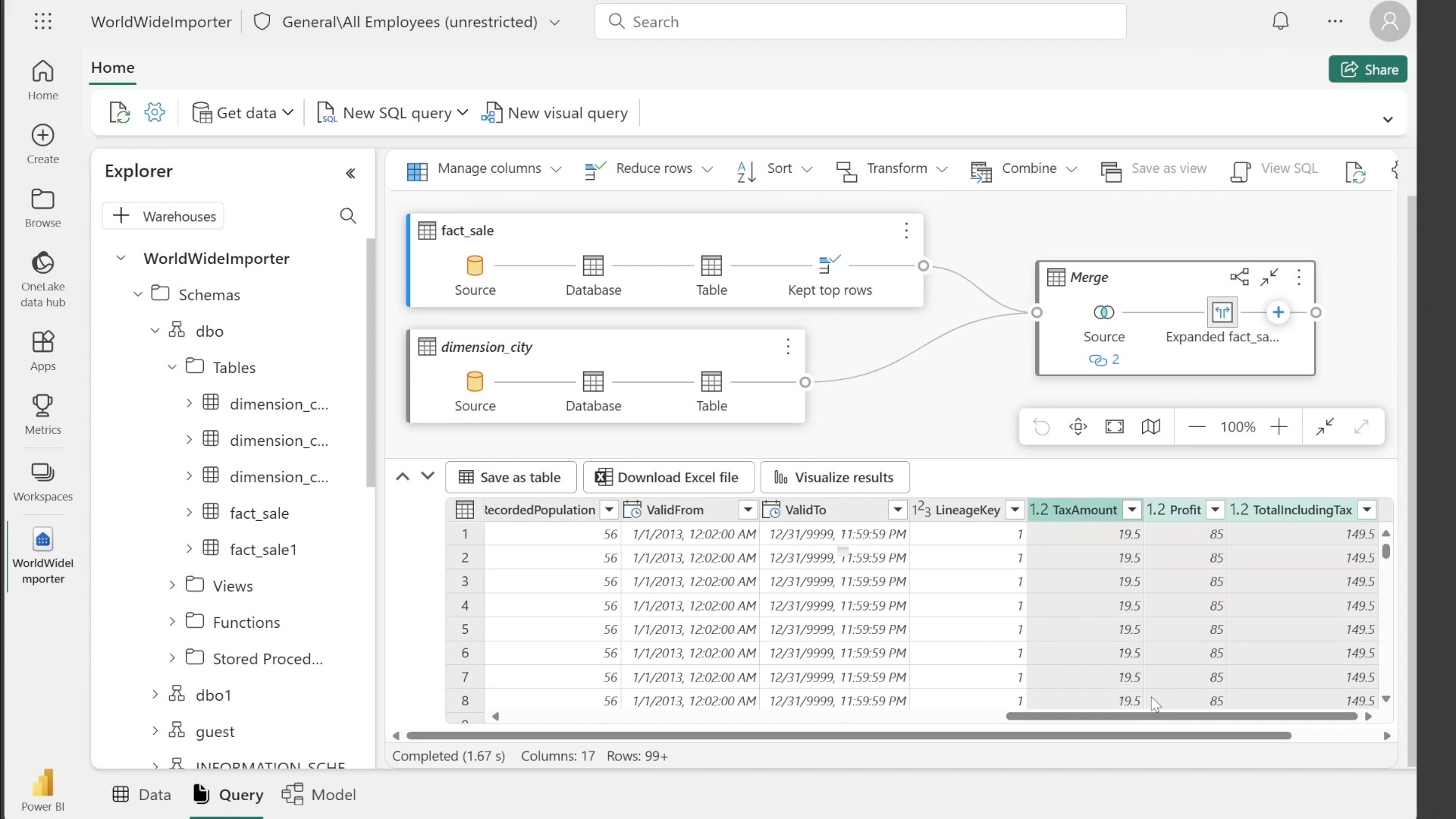Open TaxAmount column filter dropdown
Image resolution: width=1456 pixels, height=819 pixels.
click(x=1131, y=510)
